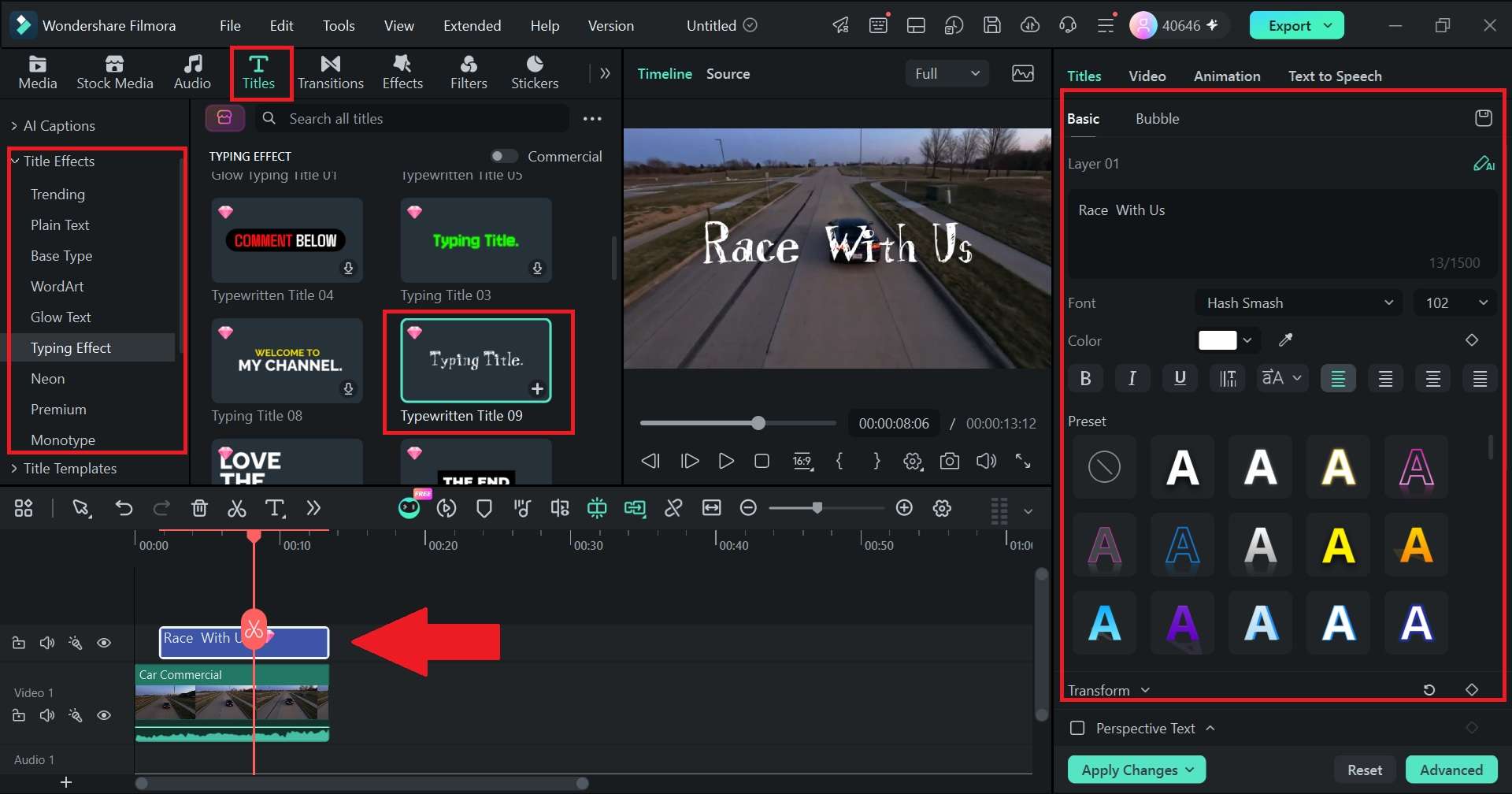Undo the last action
This screenshot has height=794, width=1512.
[x=124, y=509]
